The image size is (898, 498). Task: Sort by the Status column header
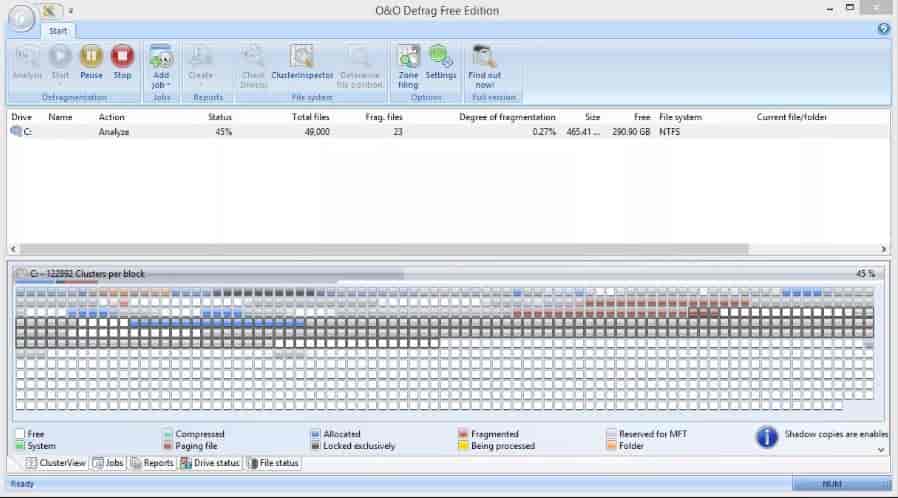pyautogui.click(x=220, y=117)
